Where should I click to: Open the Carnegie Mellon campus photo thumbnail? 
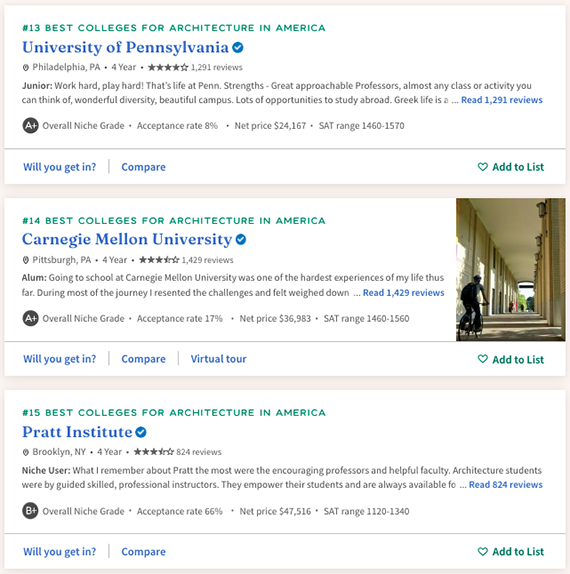point(511,270)
